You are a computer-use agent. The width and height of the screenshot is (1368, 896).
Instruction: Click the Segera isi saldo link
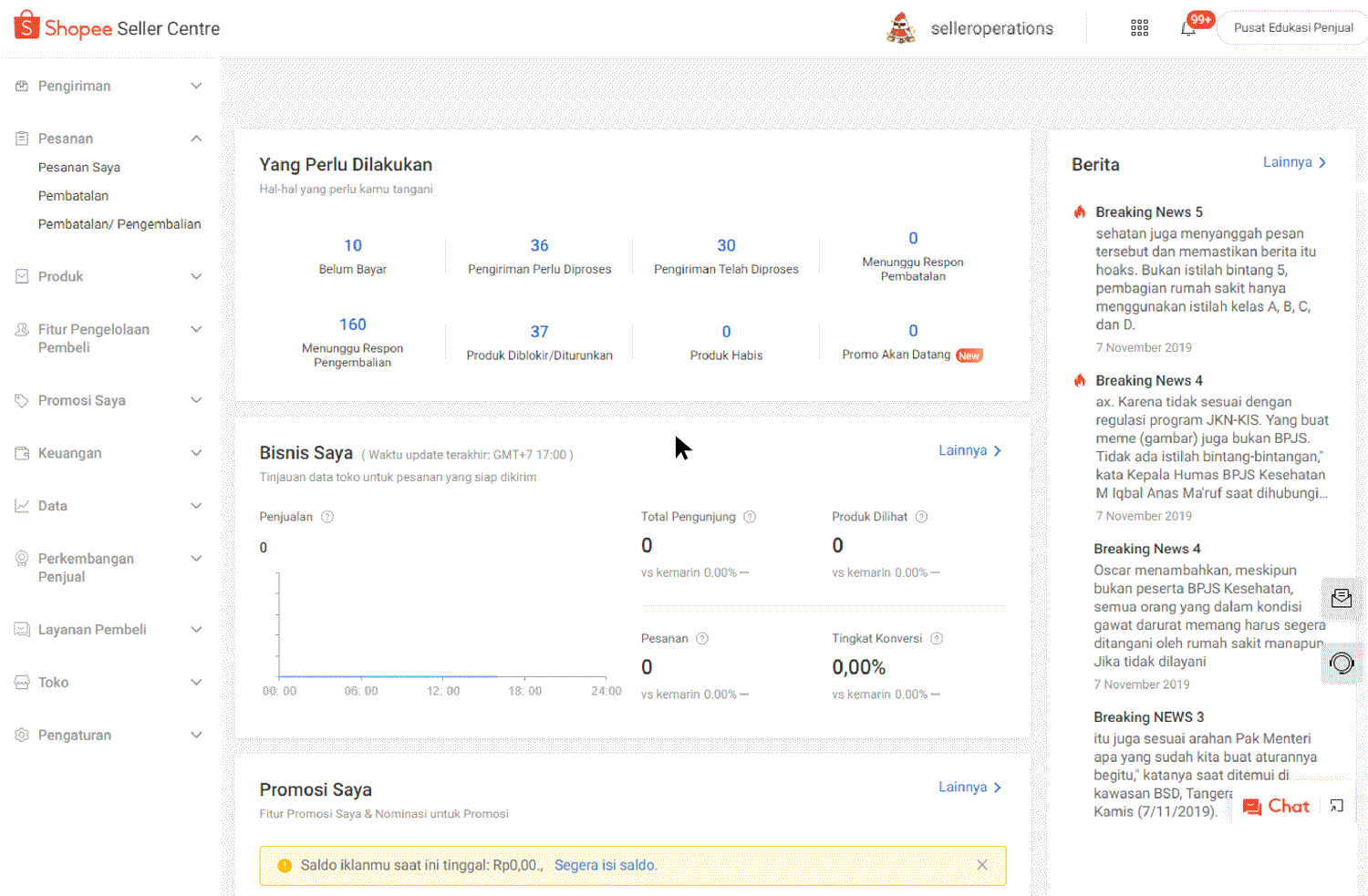pos(606,865)
